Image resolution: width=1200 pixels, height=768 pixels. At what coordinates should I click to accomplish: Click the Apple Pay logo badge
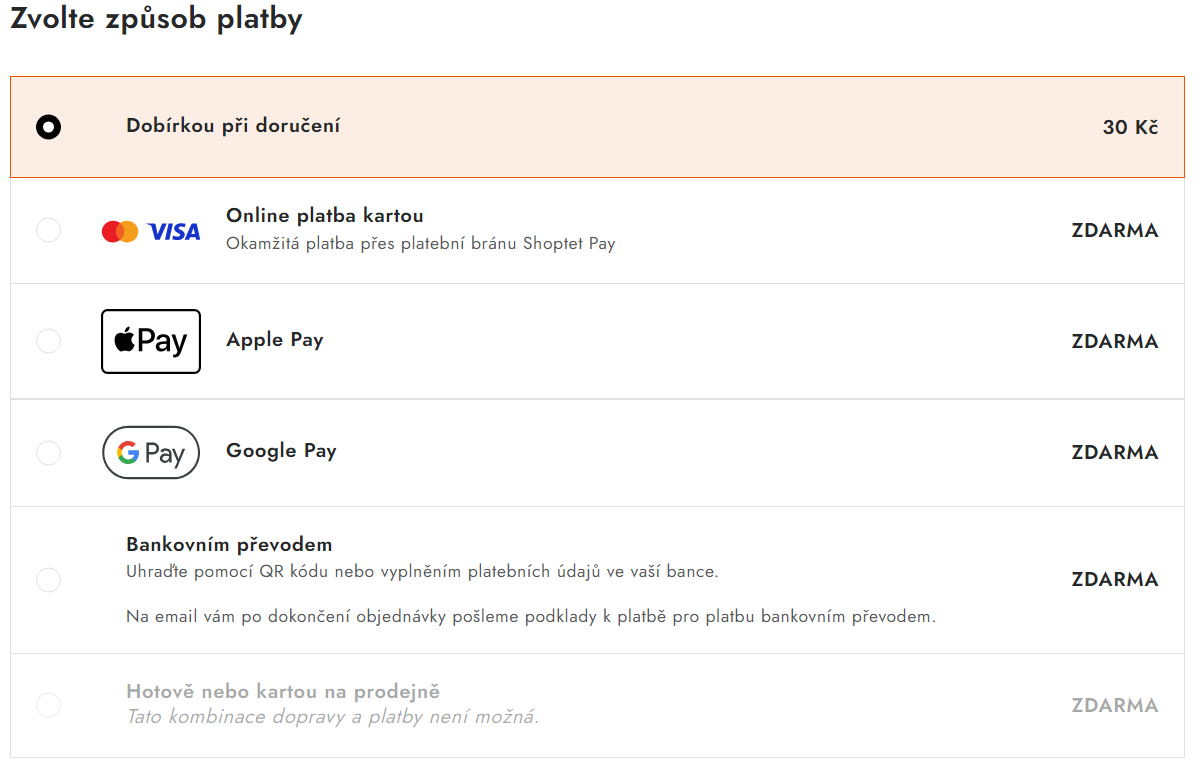(x=151, y=341)
